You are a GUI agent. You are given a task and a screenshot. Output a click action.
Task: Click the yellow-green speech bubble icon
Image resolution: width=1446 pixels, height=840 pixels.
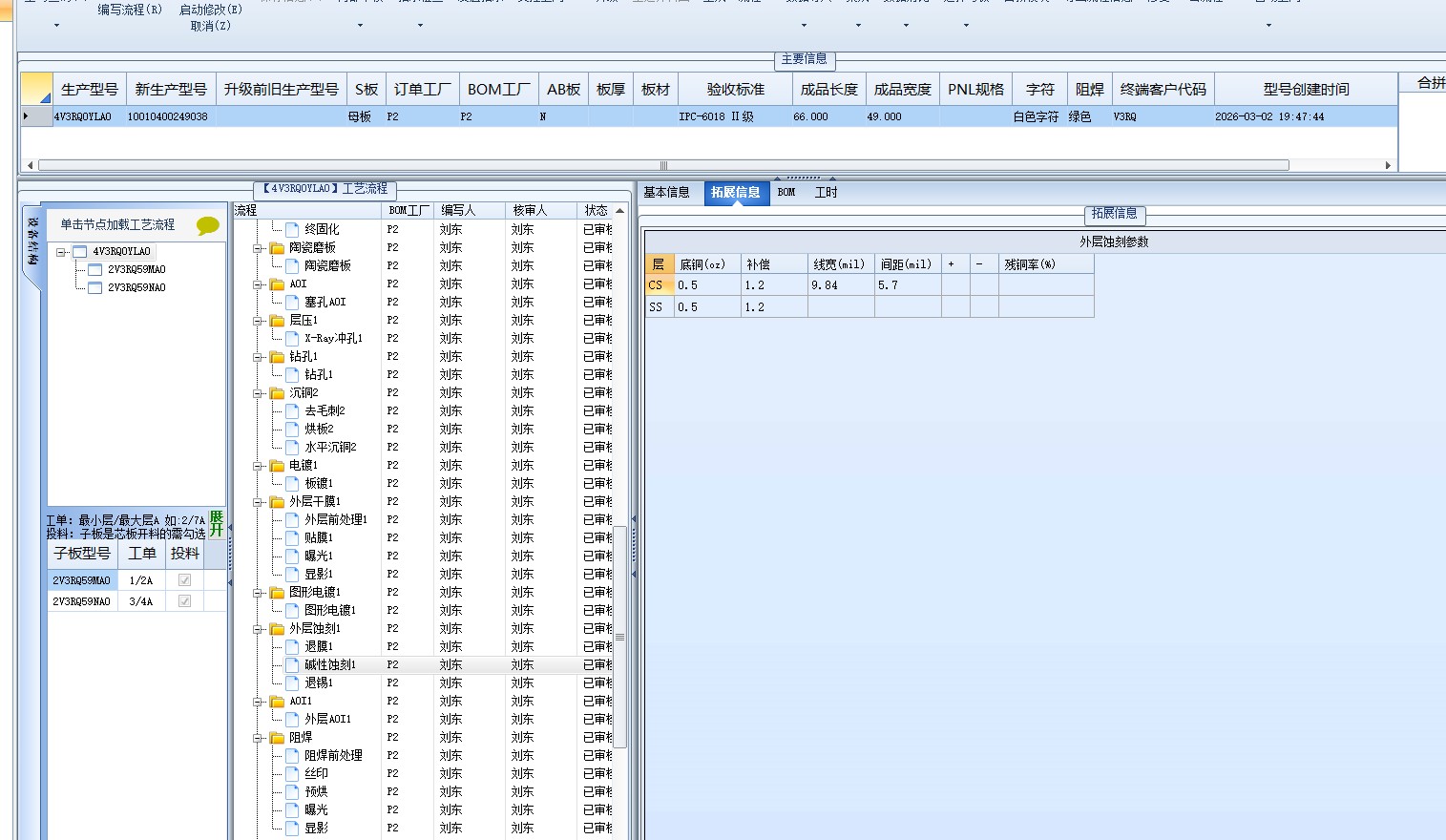pos(207,225)
